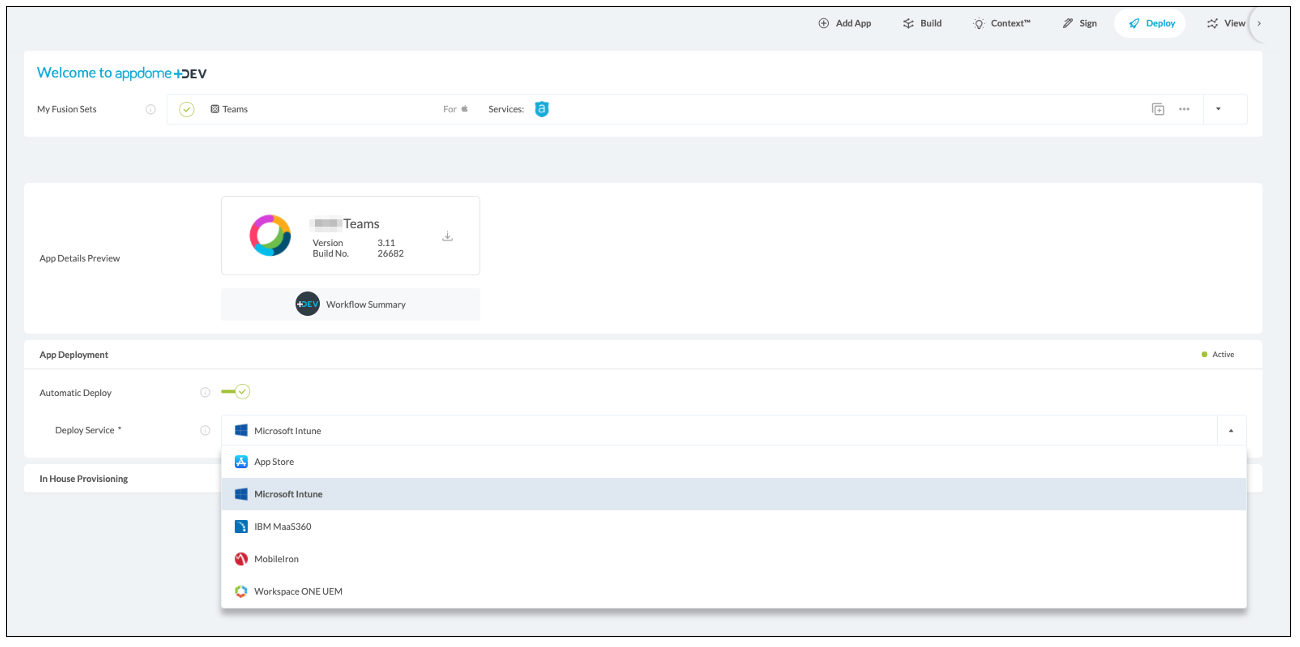Collapse the Deploy Service dropdown arrow
1300x647 pixels.
[x=1231, y=430]
